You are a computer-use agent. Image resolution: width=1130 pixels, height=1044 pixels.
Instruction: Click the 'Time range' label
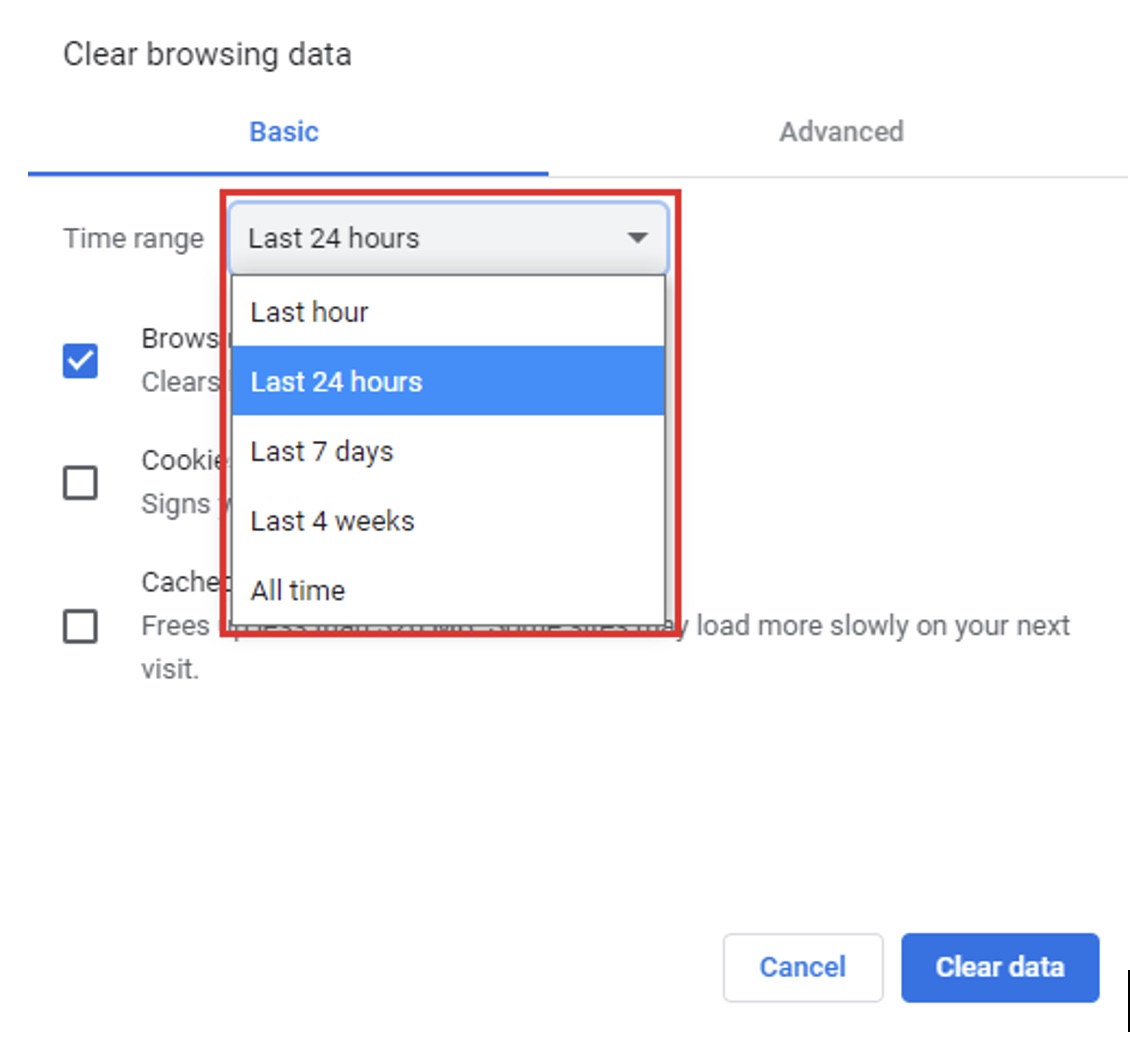point(133,239)
